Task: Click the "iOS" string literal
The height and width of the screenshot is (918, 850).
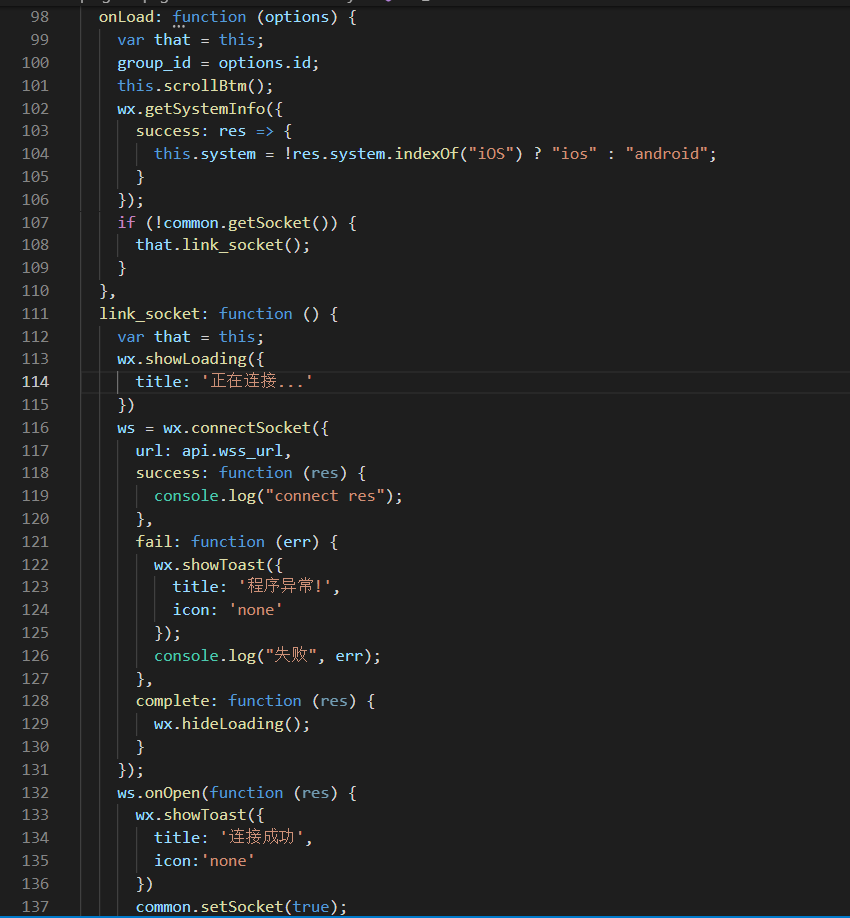Action: point(491,153)
